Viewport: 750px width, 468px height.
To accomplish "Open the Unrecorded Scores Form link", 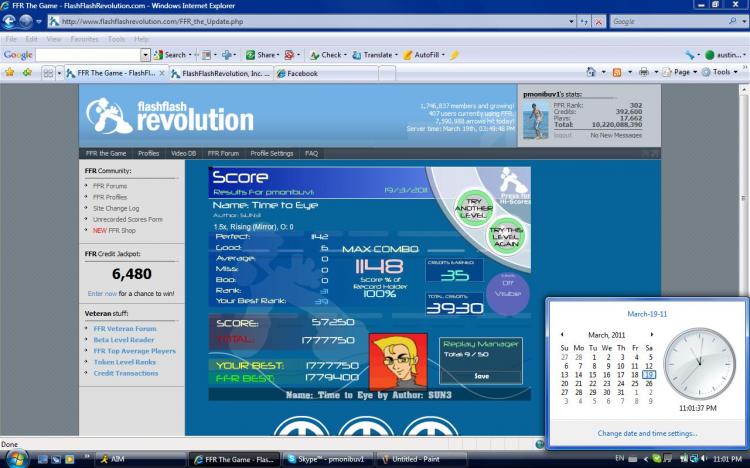I will click(128, 219).
